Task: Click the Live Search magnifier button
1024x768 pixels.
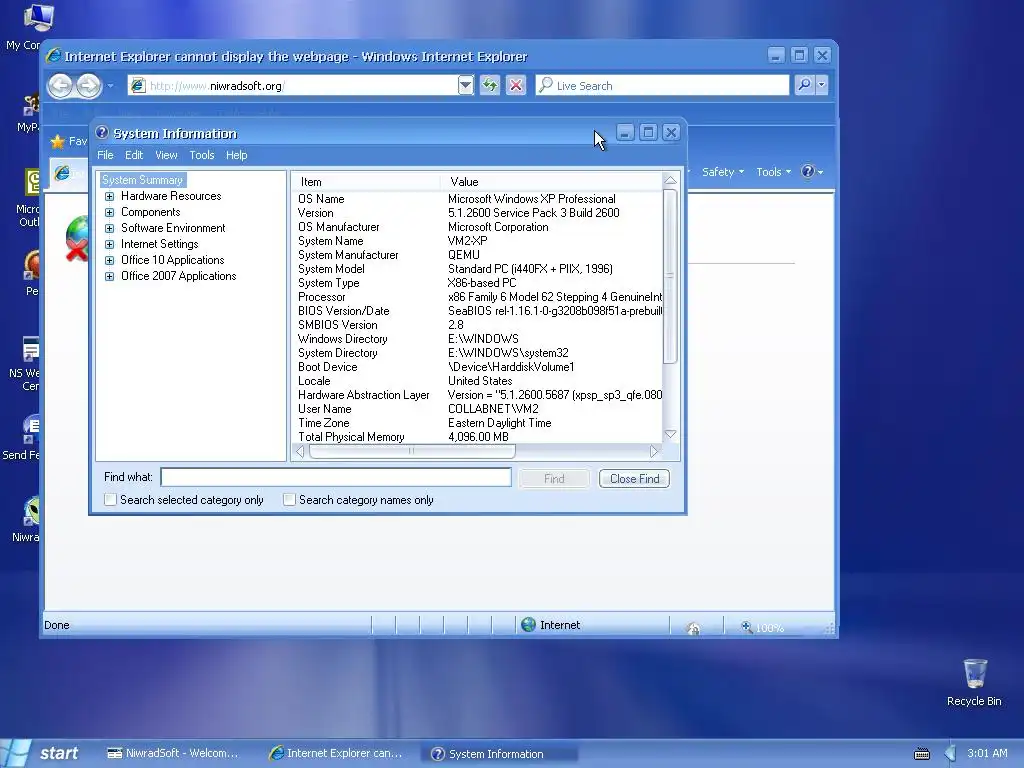Action: pos(805,85)
